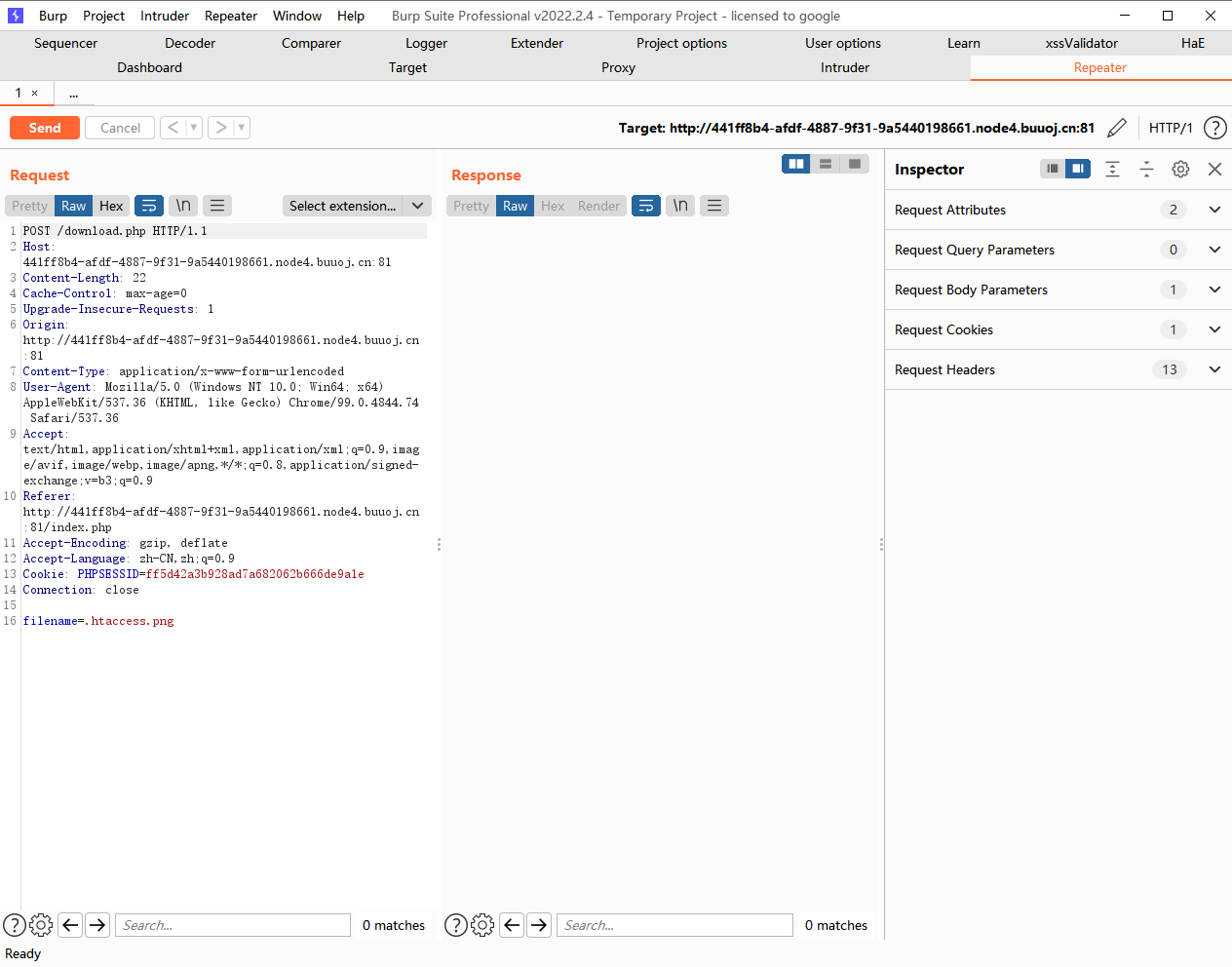The height and width of the screenshot is (967, 1232).
Task: Switch to the Comparer tab
Action: pos(311,43)
